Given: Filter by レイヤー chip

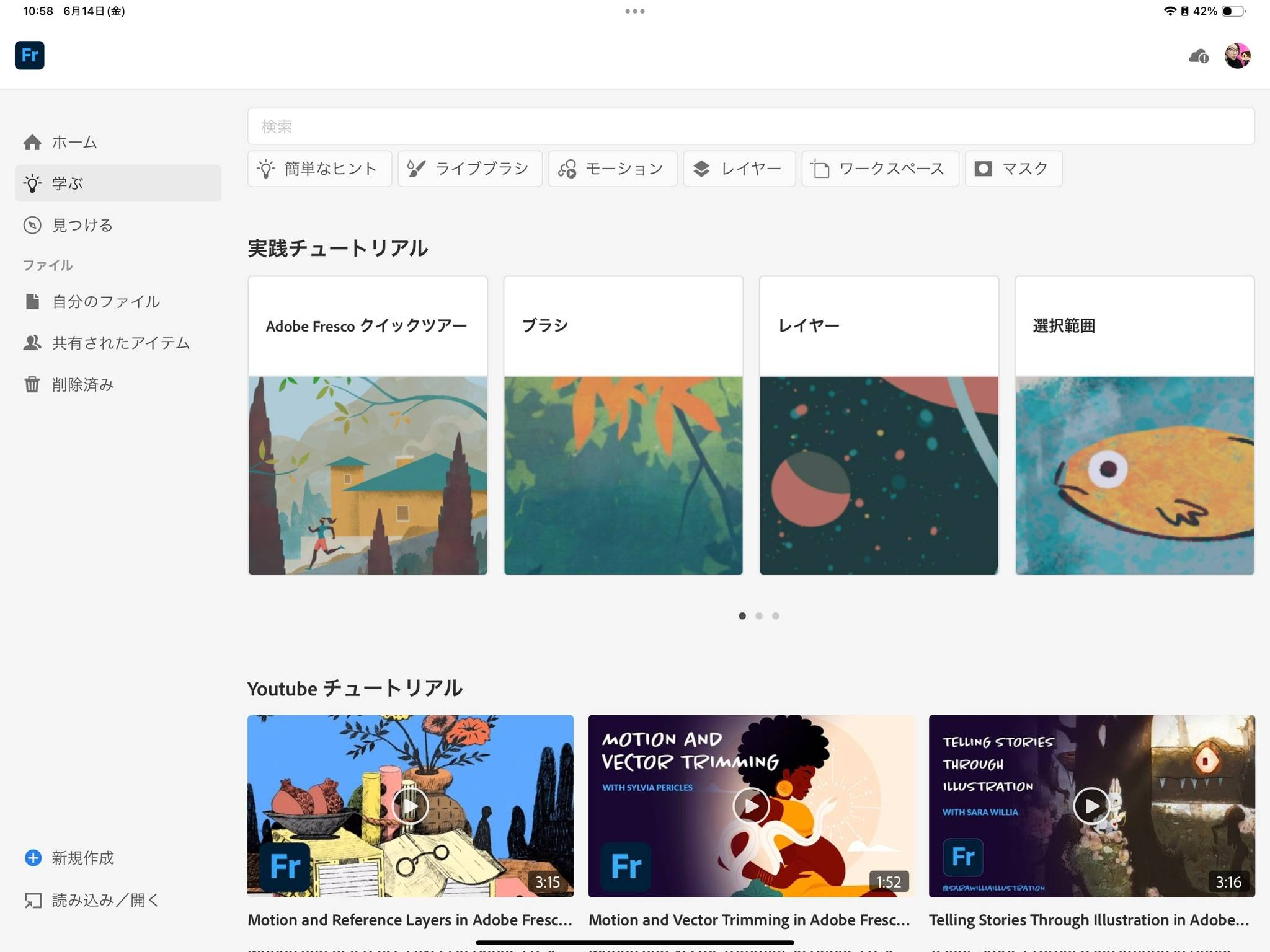Looking at the screenshot, I should (739, 169).
